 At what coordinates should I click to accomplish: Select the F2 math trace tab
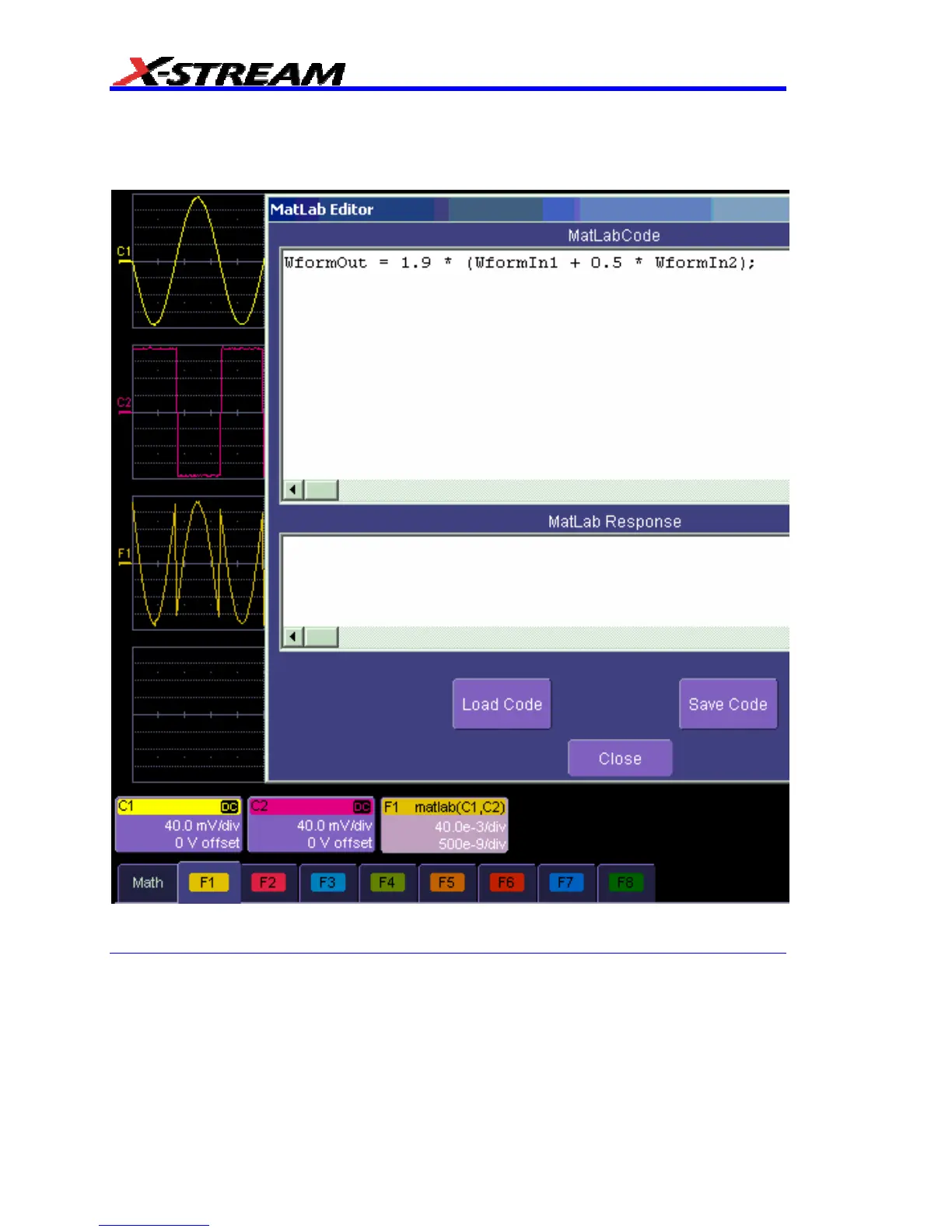tap(268, 883)
